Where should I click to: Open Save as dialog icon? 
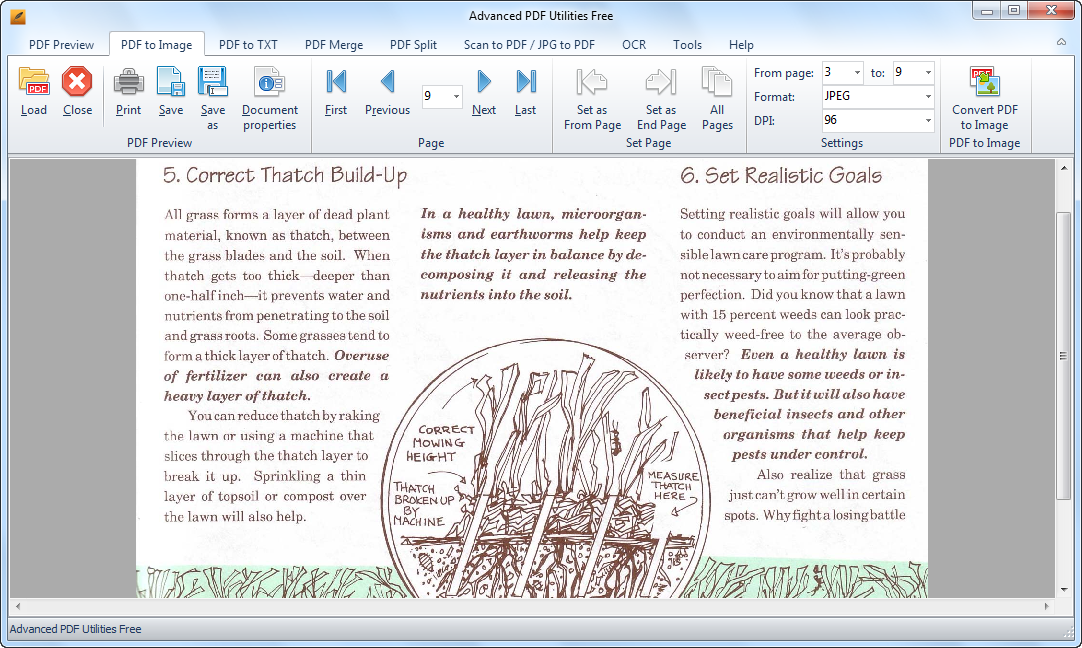pyautogui.click(x=213, y=82)
